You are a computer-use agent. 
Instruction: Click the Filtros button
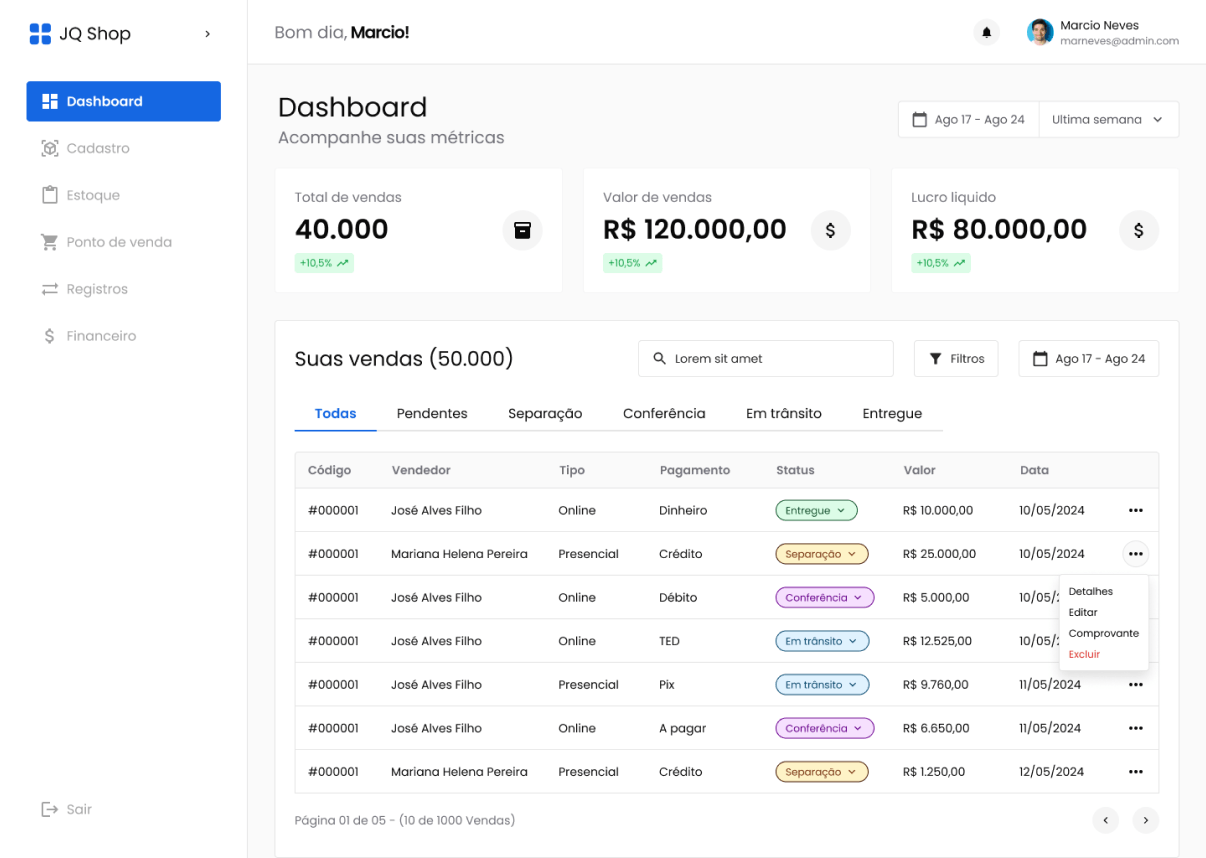(x=956, y=358)
